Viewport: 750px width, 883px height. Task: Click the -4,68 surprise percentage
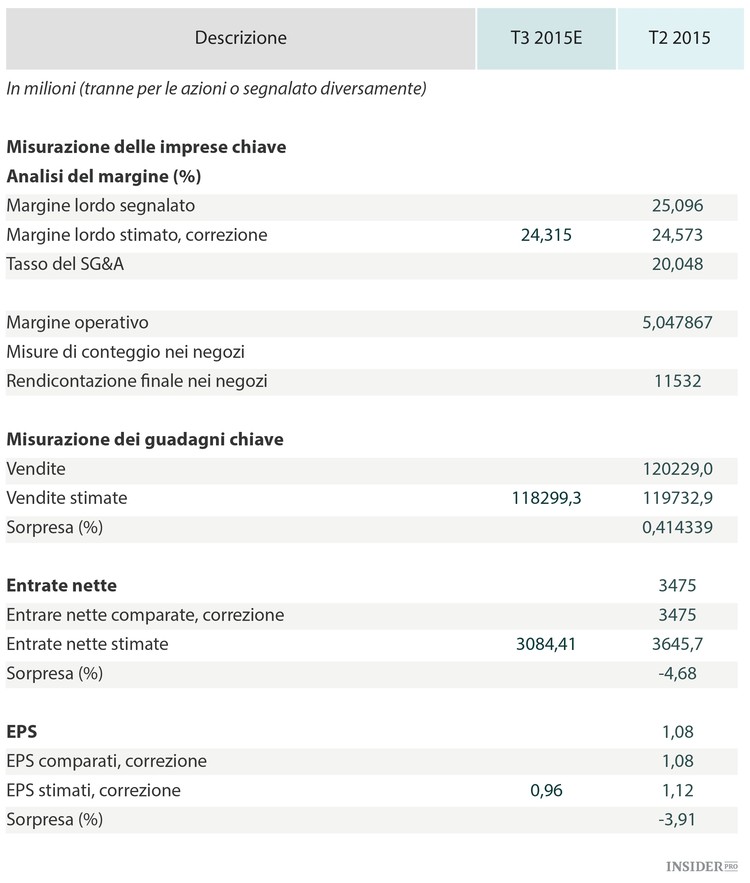(678, 673)
